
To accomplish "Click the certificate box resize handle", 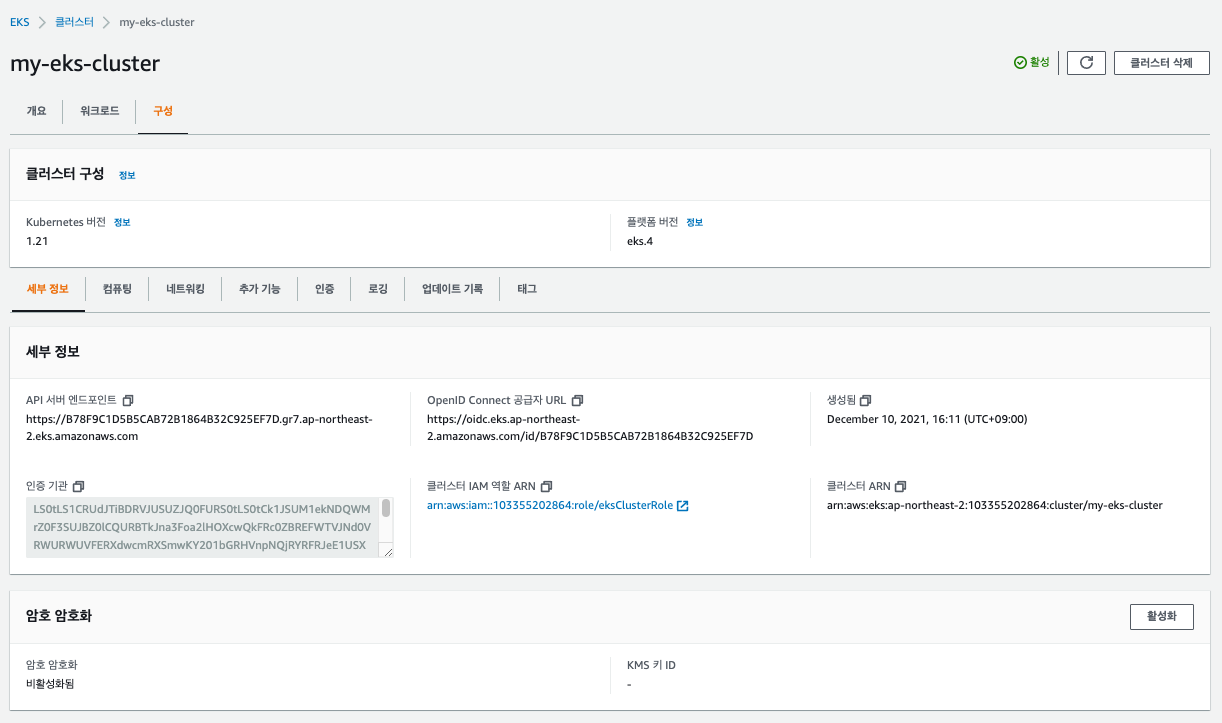I will pyautogui.click(x=388, y=551).
